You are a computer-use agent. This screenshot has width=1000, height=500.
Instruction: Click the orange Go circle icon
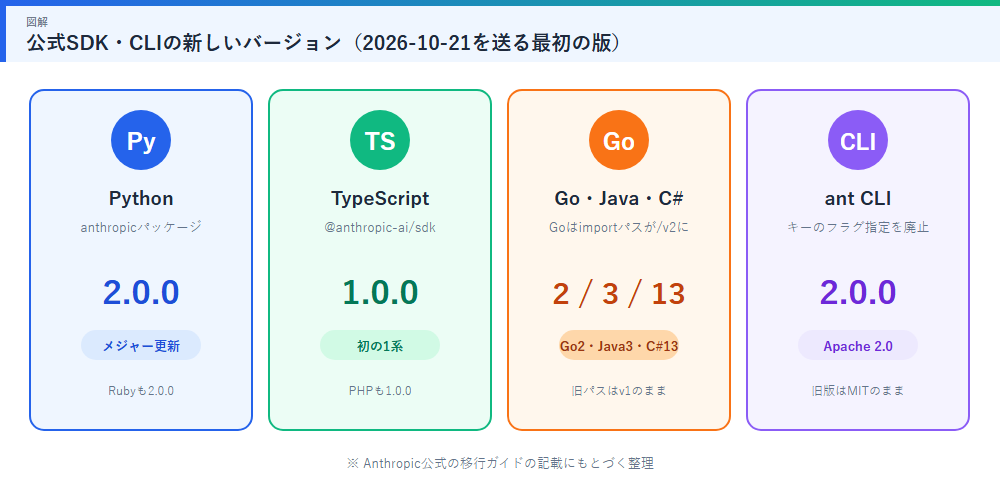(x=619, y=140)
